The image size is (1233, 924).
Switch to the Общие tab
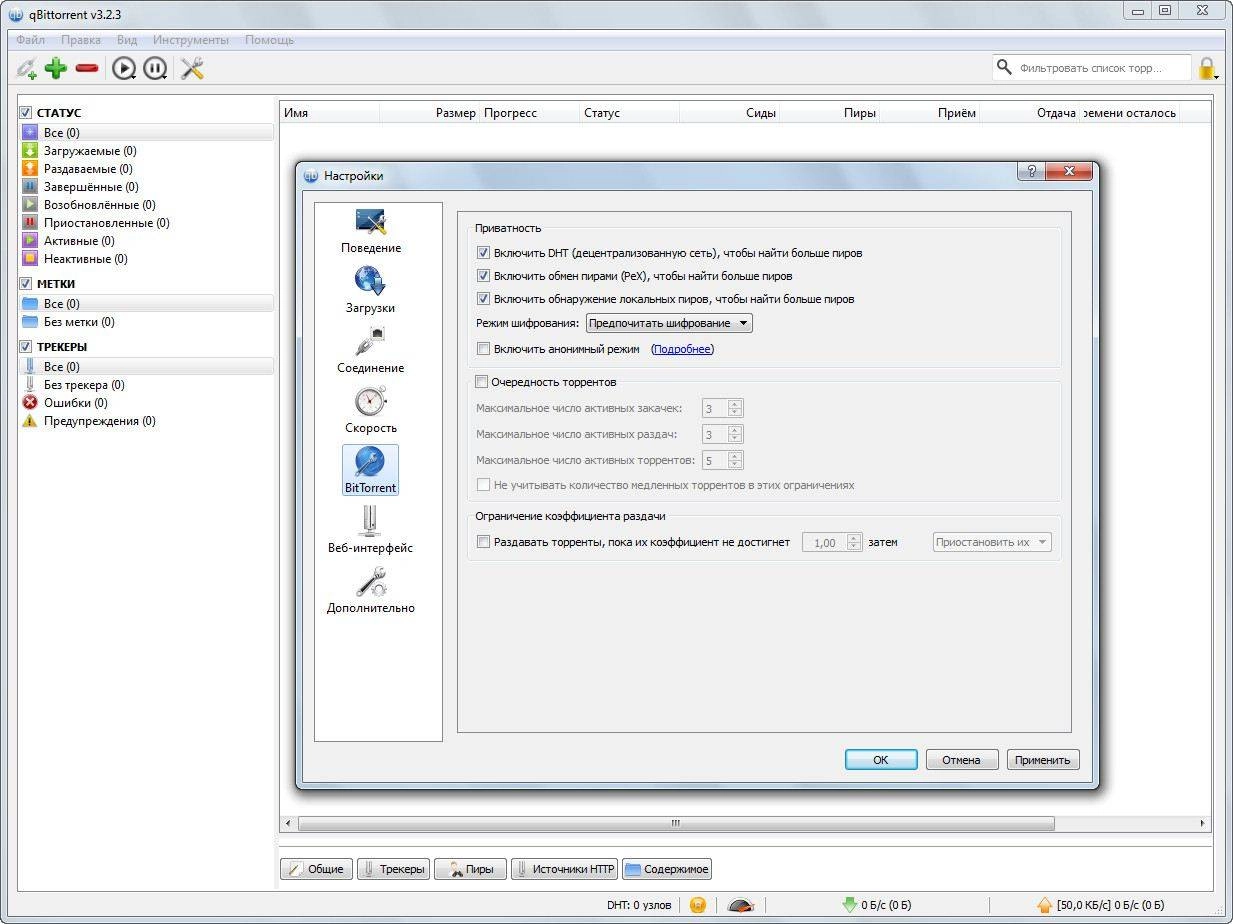pos(317,869)
